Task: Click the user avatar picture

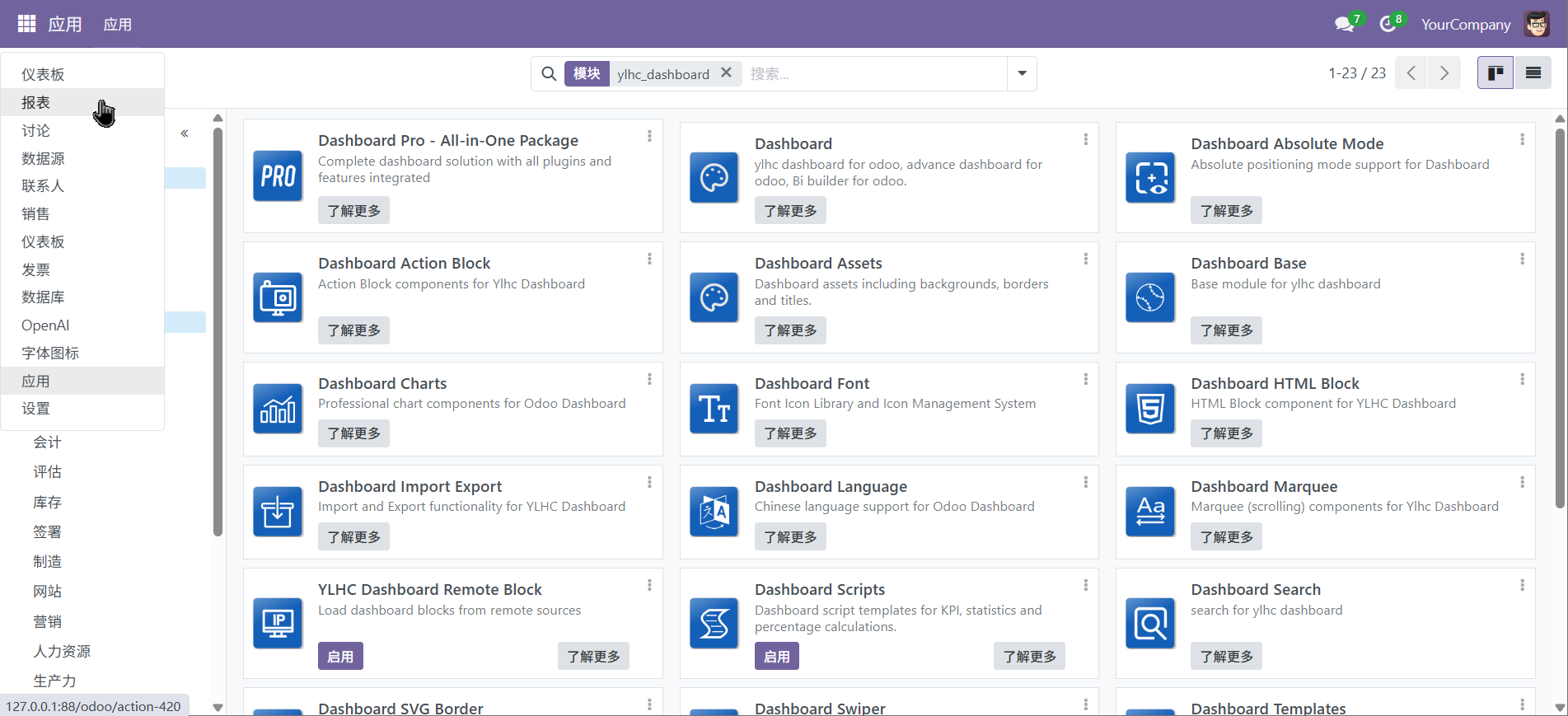Action: (1537, 24)
